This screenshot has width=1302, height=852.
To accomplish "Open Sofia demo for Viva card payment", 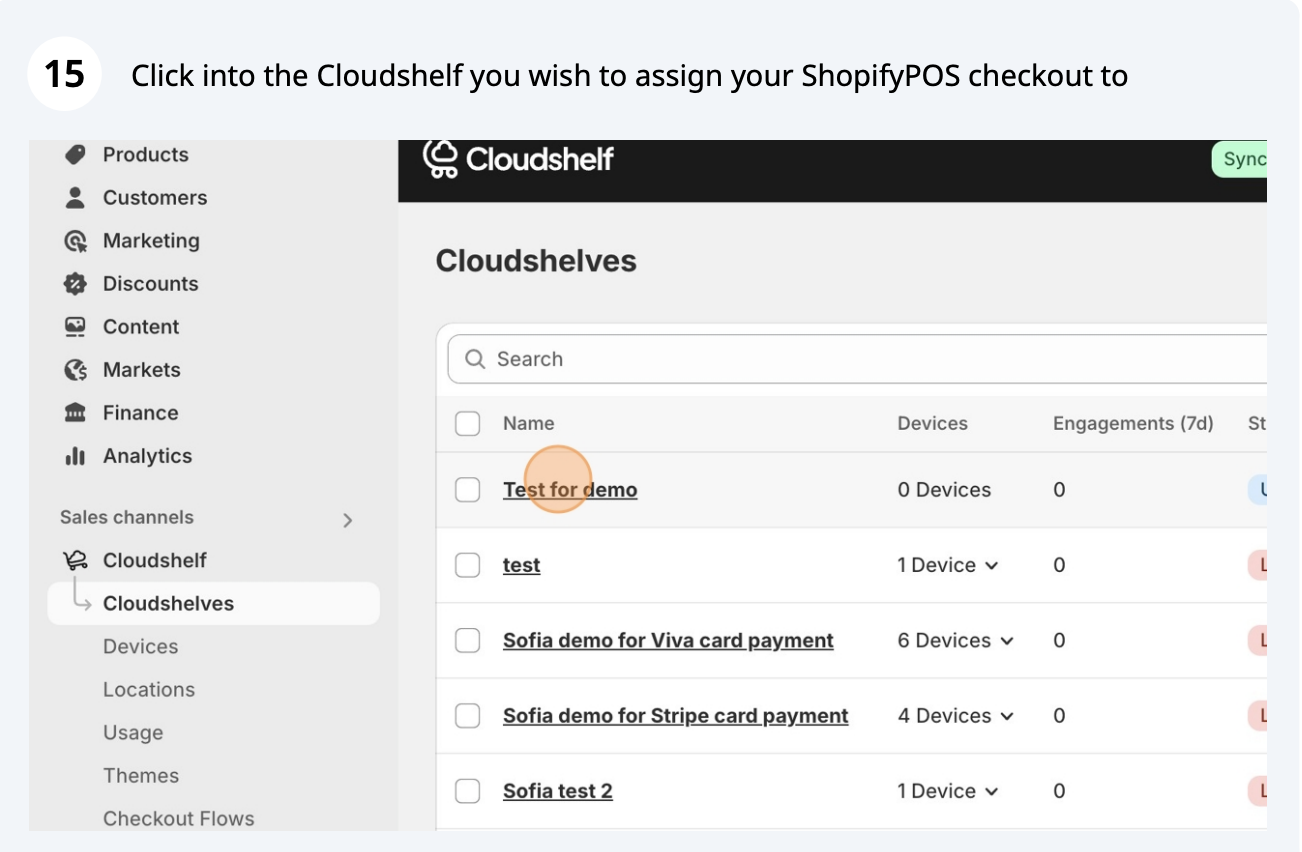I will click(x=668, y=641).
